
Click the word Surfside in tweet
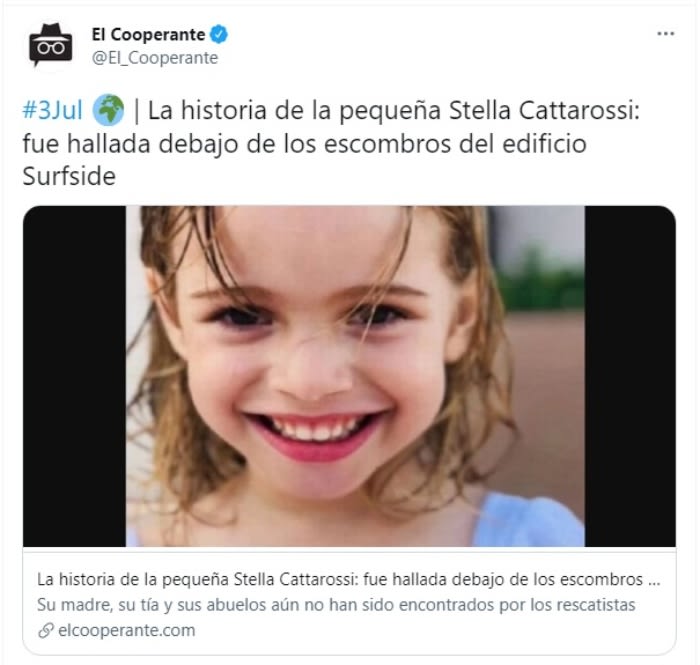69,176
